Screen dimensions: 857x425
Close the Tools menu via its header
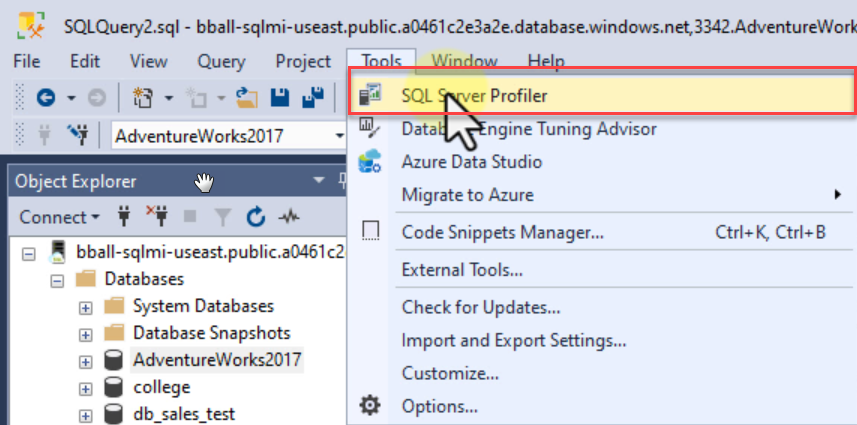(381, 61)
